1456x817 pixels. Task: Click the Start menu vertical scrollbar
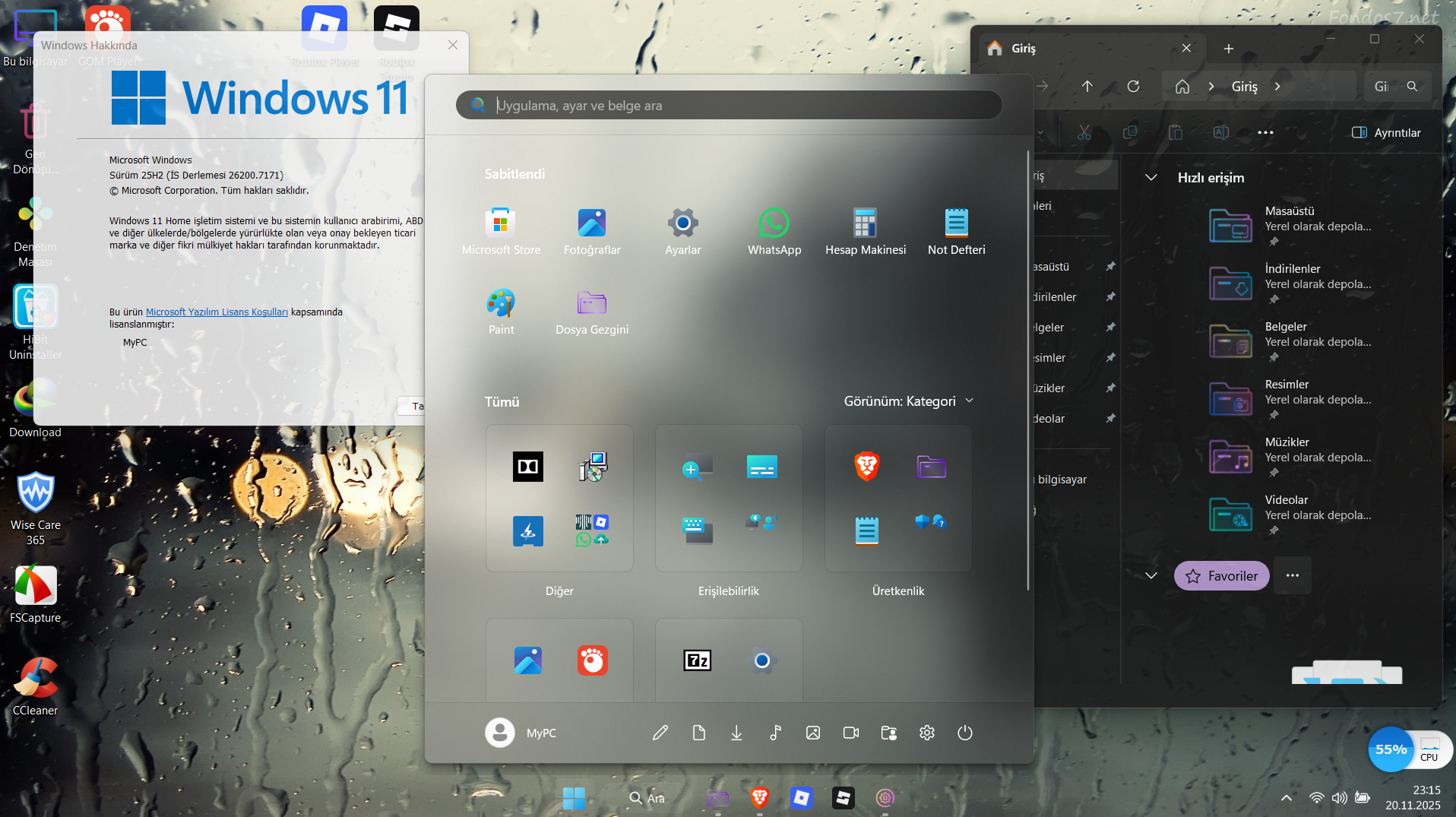1028,370
